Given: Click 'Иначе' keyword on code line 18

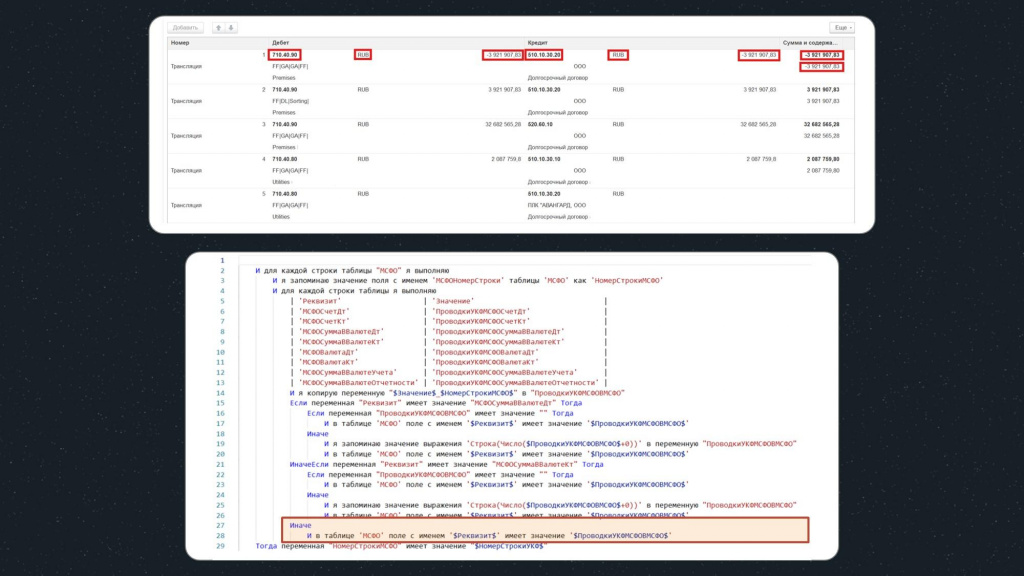Looking at the screenshot, I should click(x=318, y=434).
